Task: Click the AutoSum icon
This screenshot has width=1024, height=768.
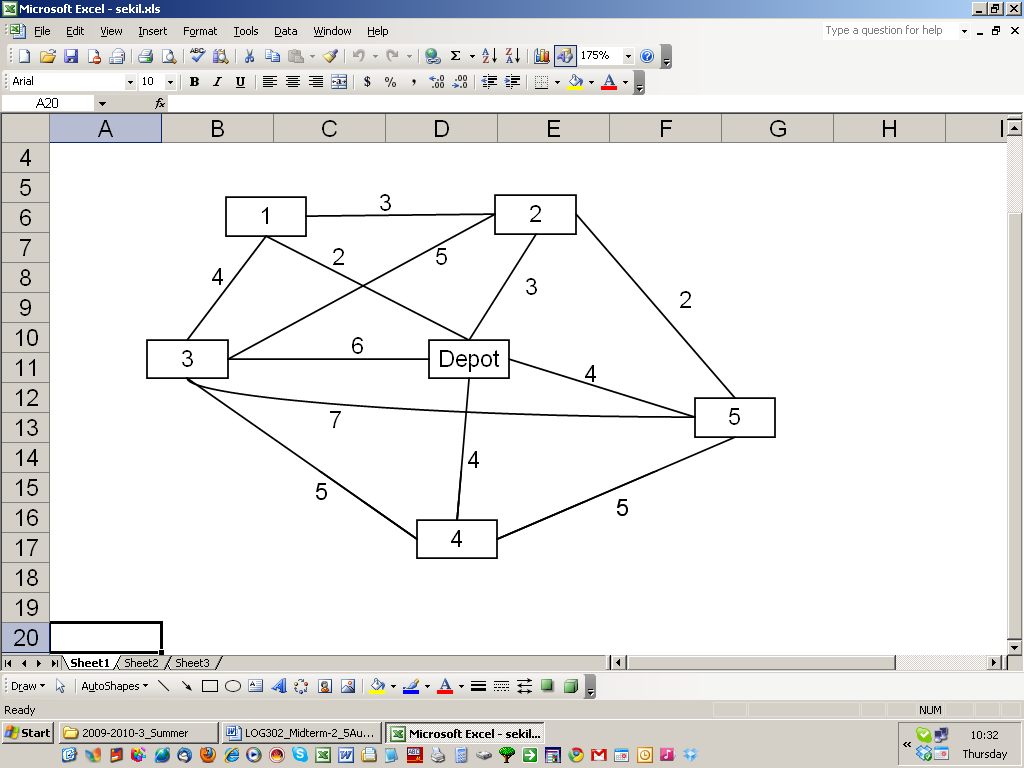Action: [454, 57]
